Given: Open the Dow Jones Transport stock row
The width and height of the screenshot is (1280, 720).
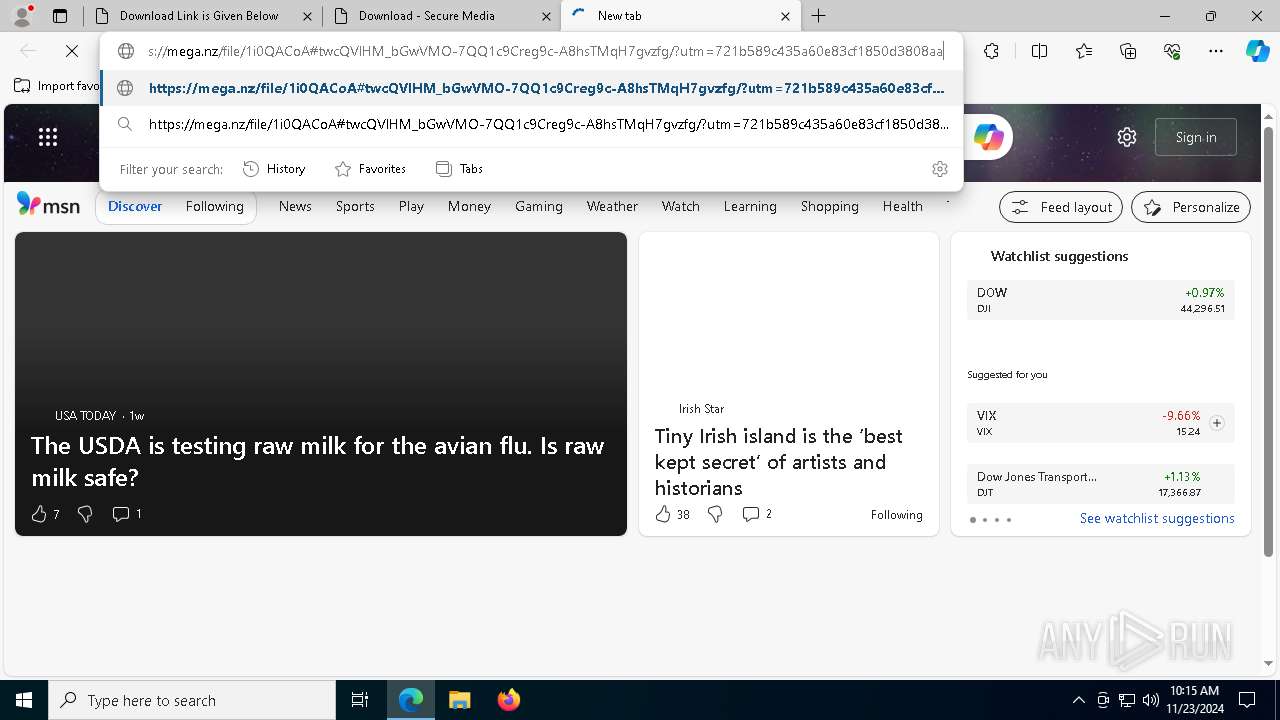Looking at the screenshot, I should pyautogui.click(x=1101, y=484).
